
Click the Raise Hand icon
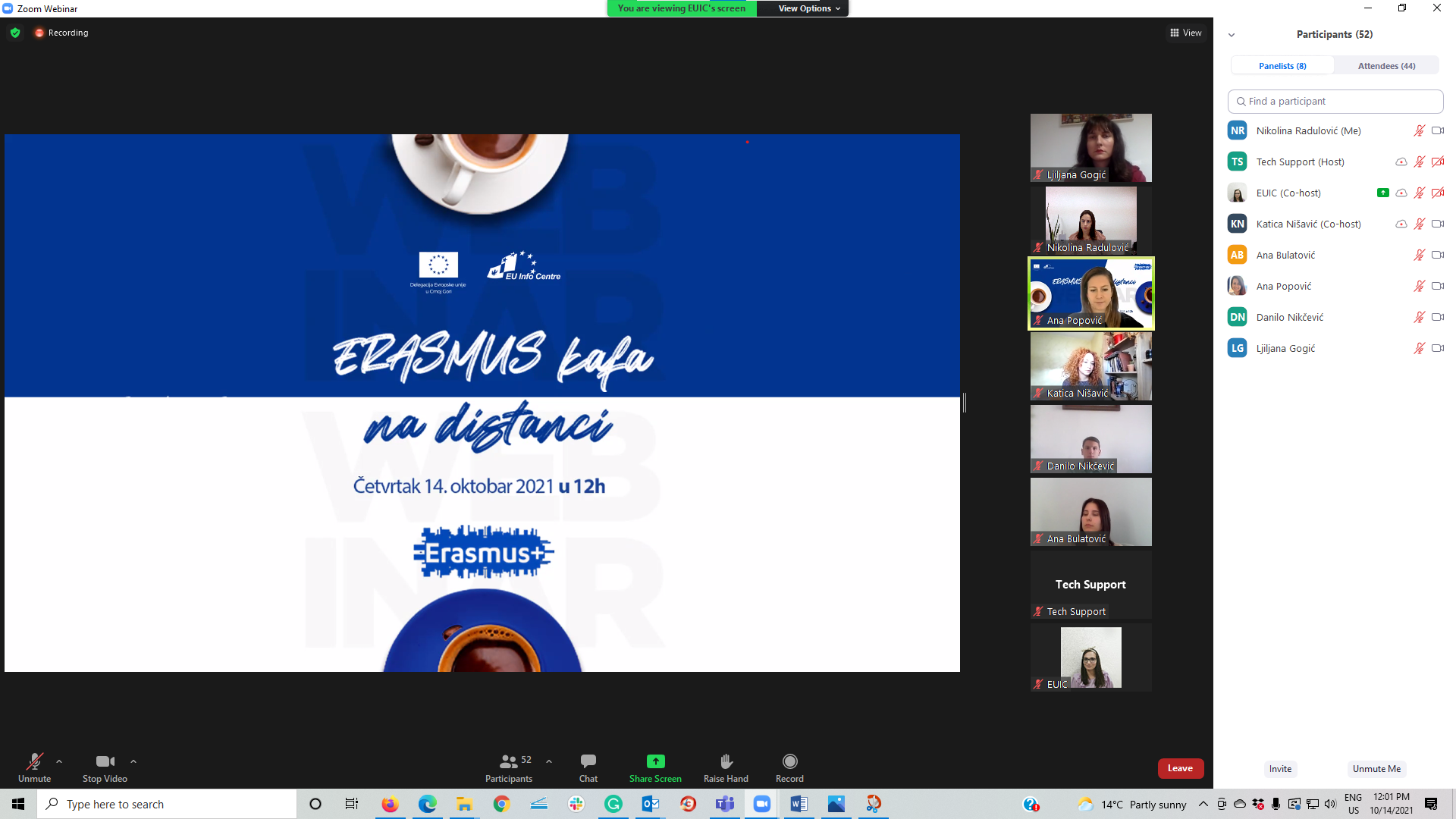click(726, 761)
